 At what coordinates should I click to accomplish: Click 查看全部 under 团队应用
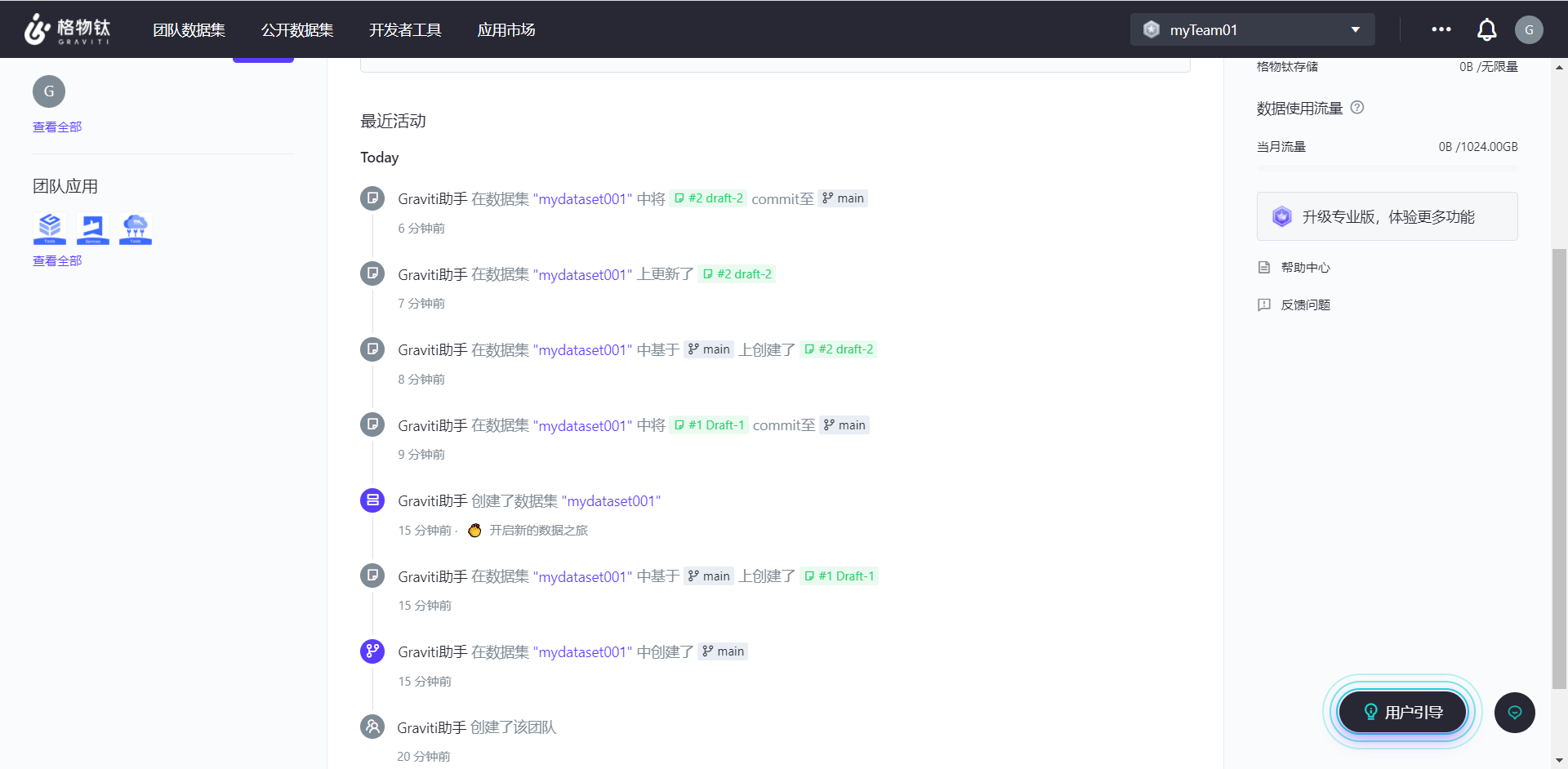[57, 261]
